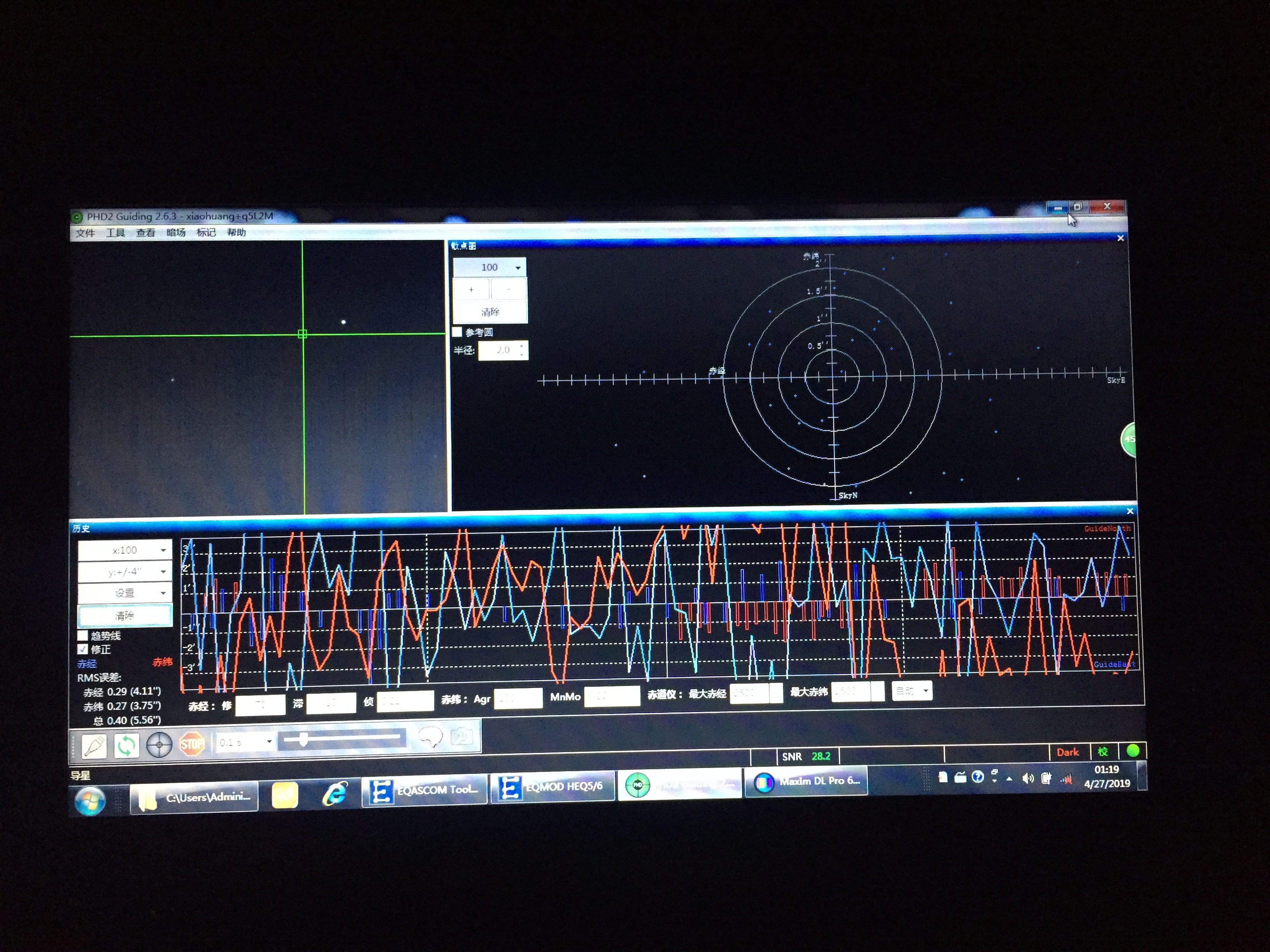Show hidden tray icons arrow
This screenshot has width=1270, height=952.
click(1009, 779)
